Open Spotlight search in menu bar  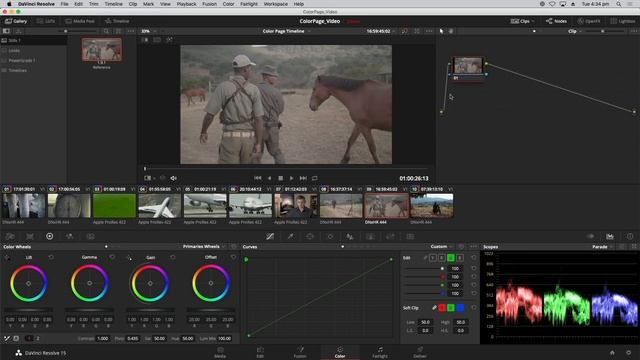(x=619, y=4)
